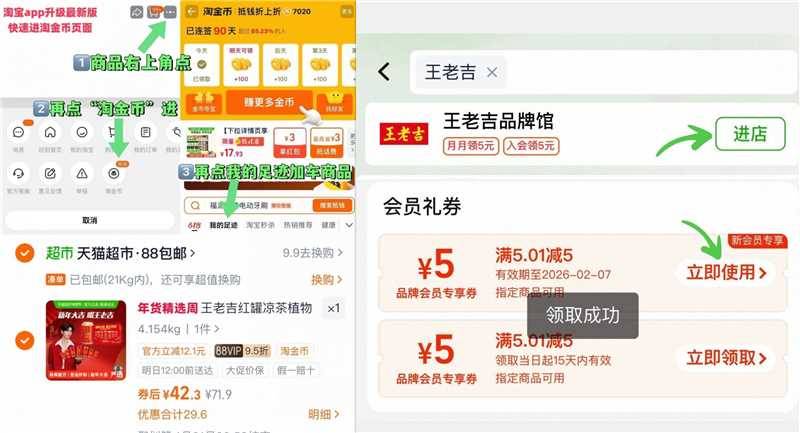Click 立即领取 on the second coupon
The width and height of the screenshot is (800, 433).
[x=727, y=358]
